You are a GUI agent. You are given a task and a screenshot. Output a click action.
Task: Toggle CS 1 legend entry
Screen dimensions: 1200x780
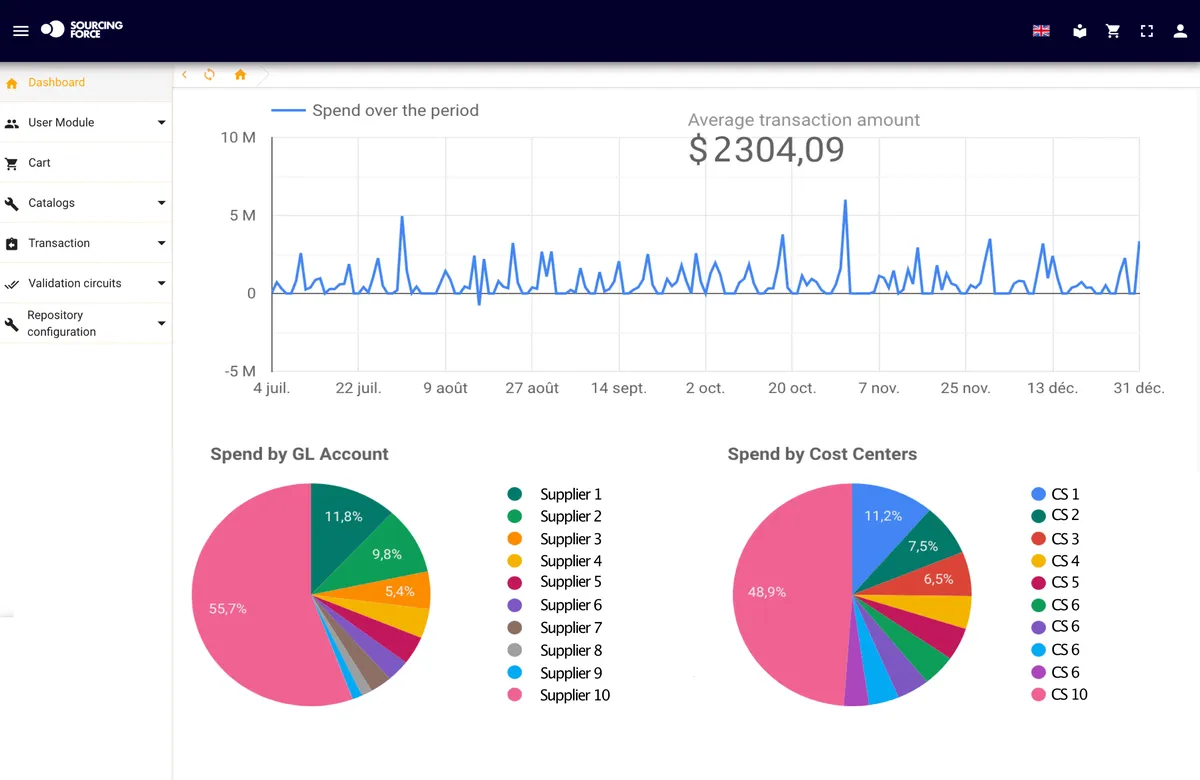(x=1056, y=494)
